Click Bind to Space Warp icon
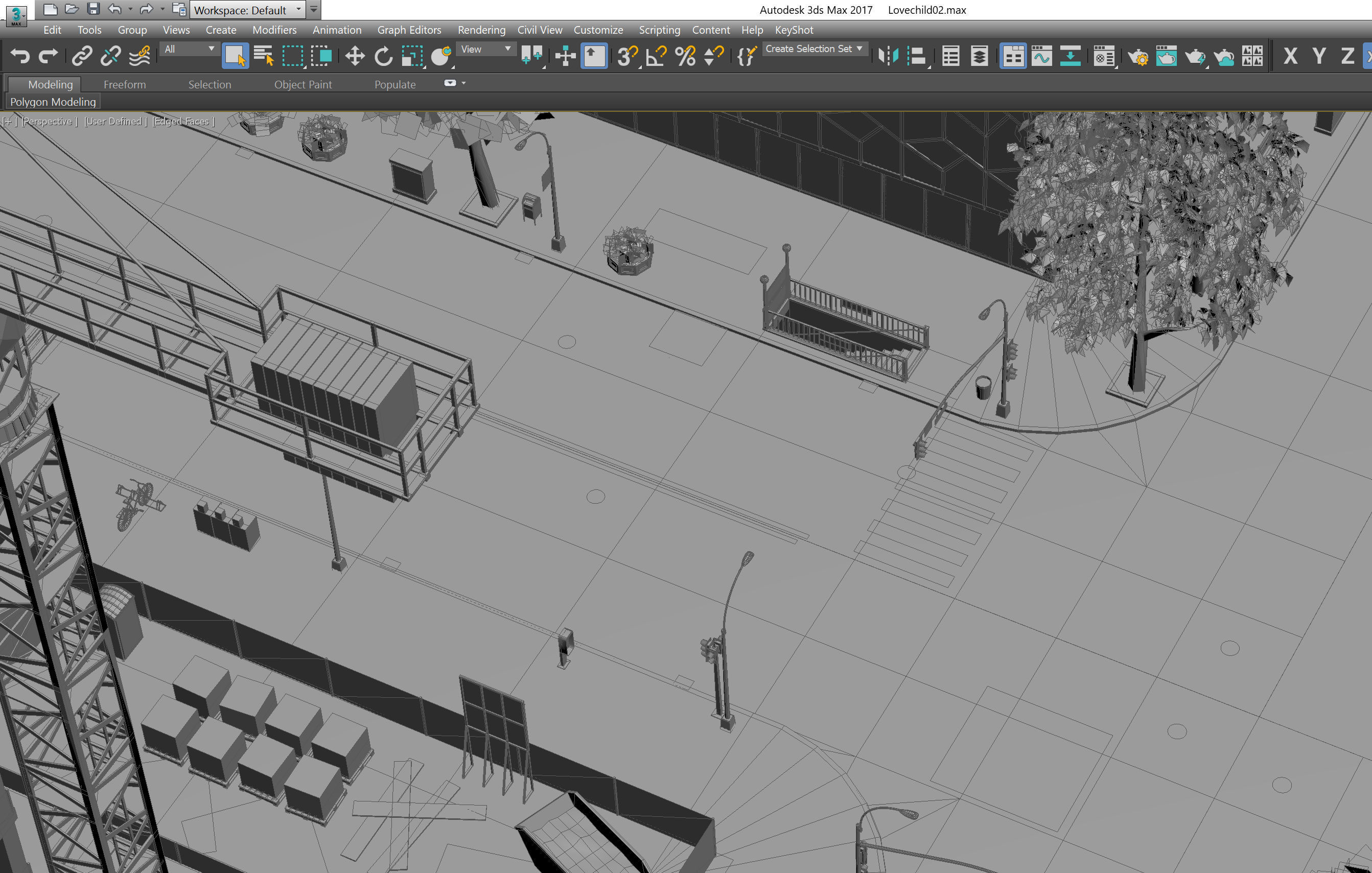Viewport: 1372px width, 873px height. (139, 56)
